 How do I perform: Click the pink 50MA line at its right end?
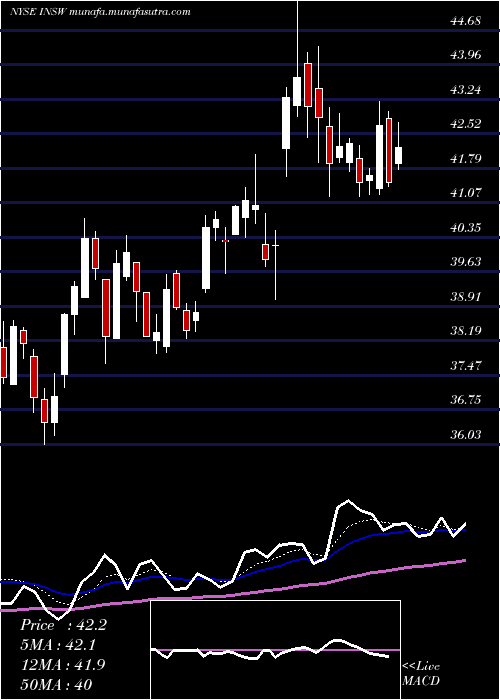[464, 561]
